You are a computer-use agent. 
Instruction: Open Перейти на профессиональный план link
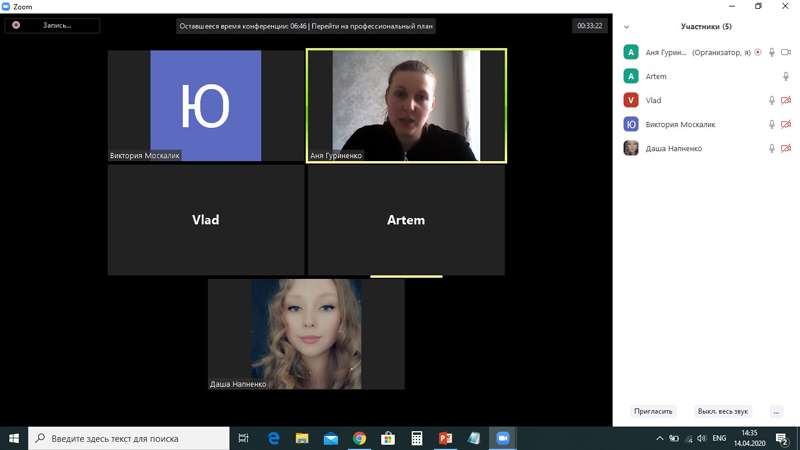(372, 26)
